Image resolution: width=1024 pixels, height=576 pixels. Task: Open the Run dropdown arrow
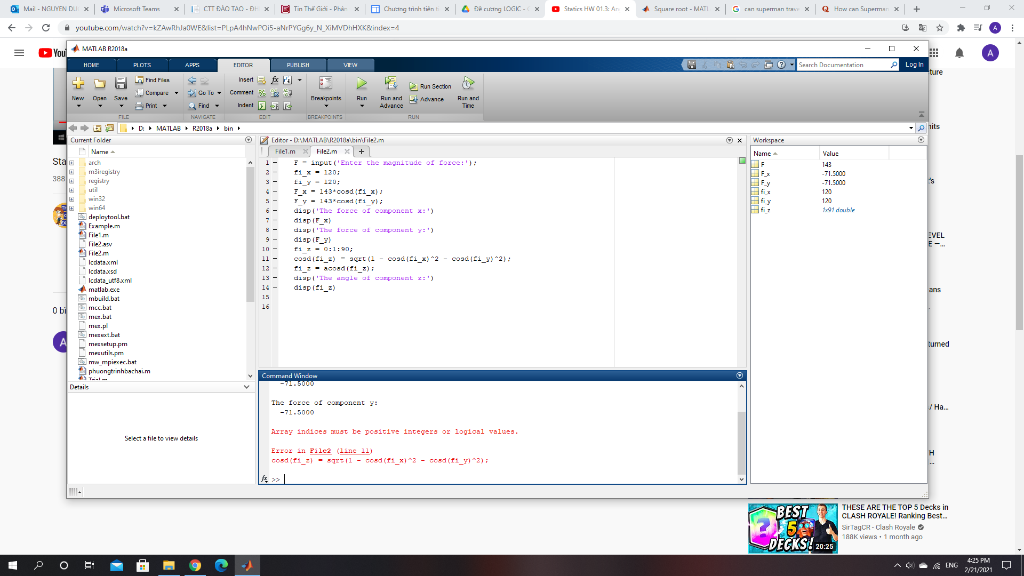point(361,106)
